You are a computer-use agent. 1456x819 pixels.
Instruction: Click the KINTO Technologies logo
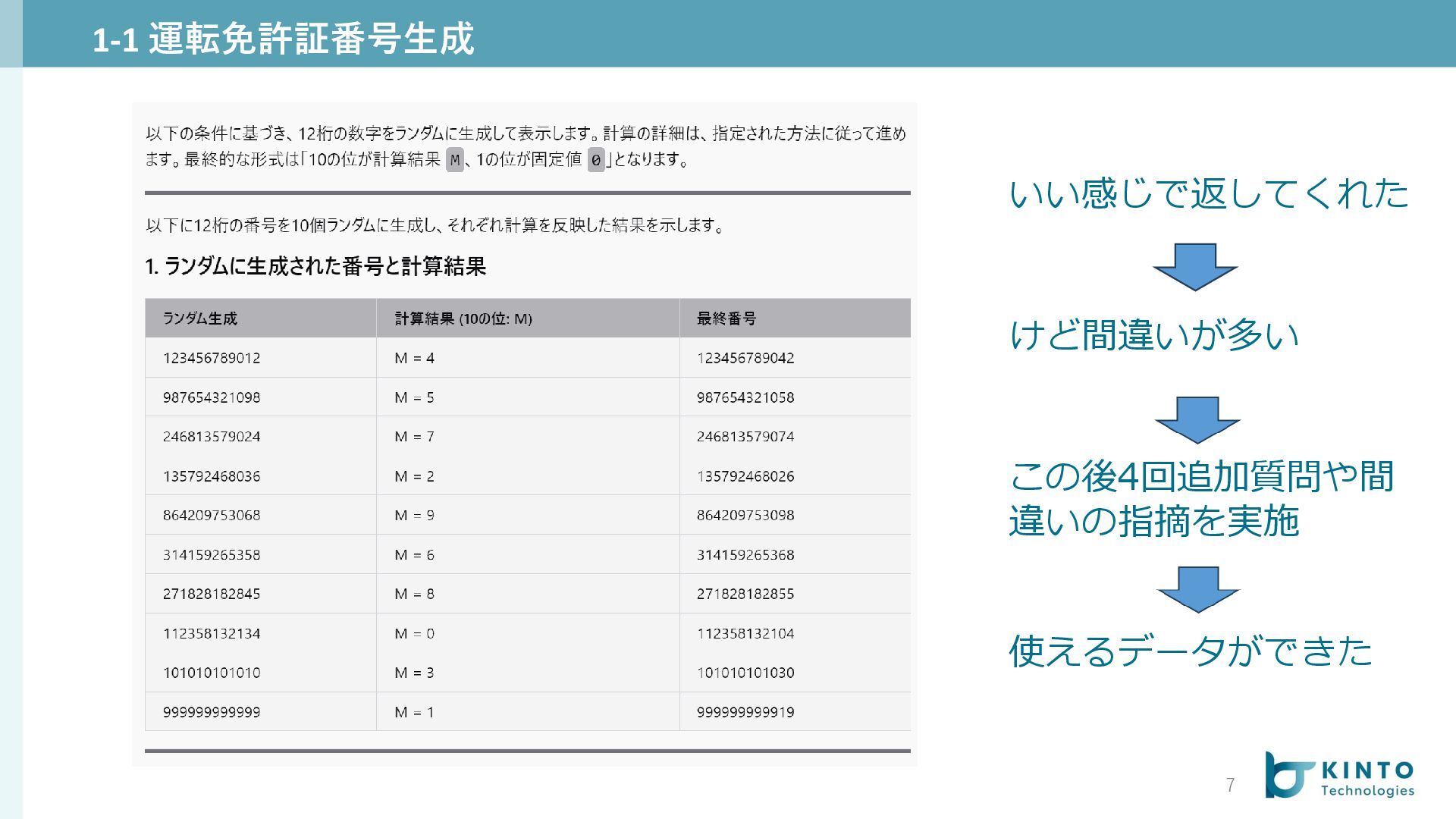[x=1339, y=775]
